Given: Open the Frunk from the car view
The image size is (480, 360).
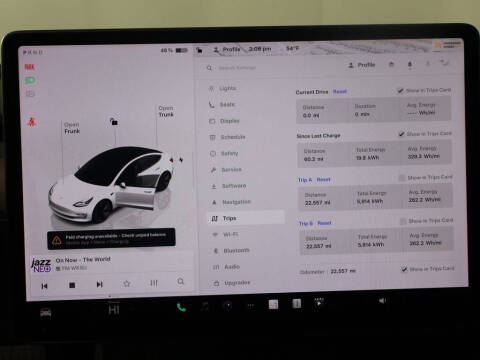Looking at the screenshot, I should point(72,128).
